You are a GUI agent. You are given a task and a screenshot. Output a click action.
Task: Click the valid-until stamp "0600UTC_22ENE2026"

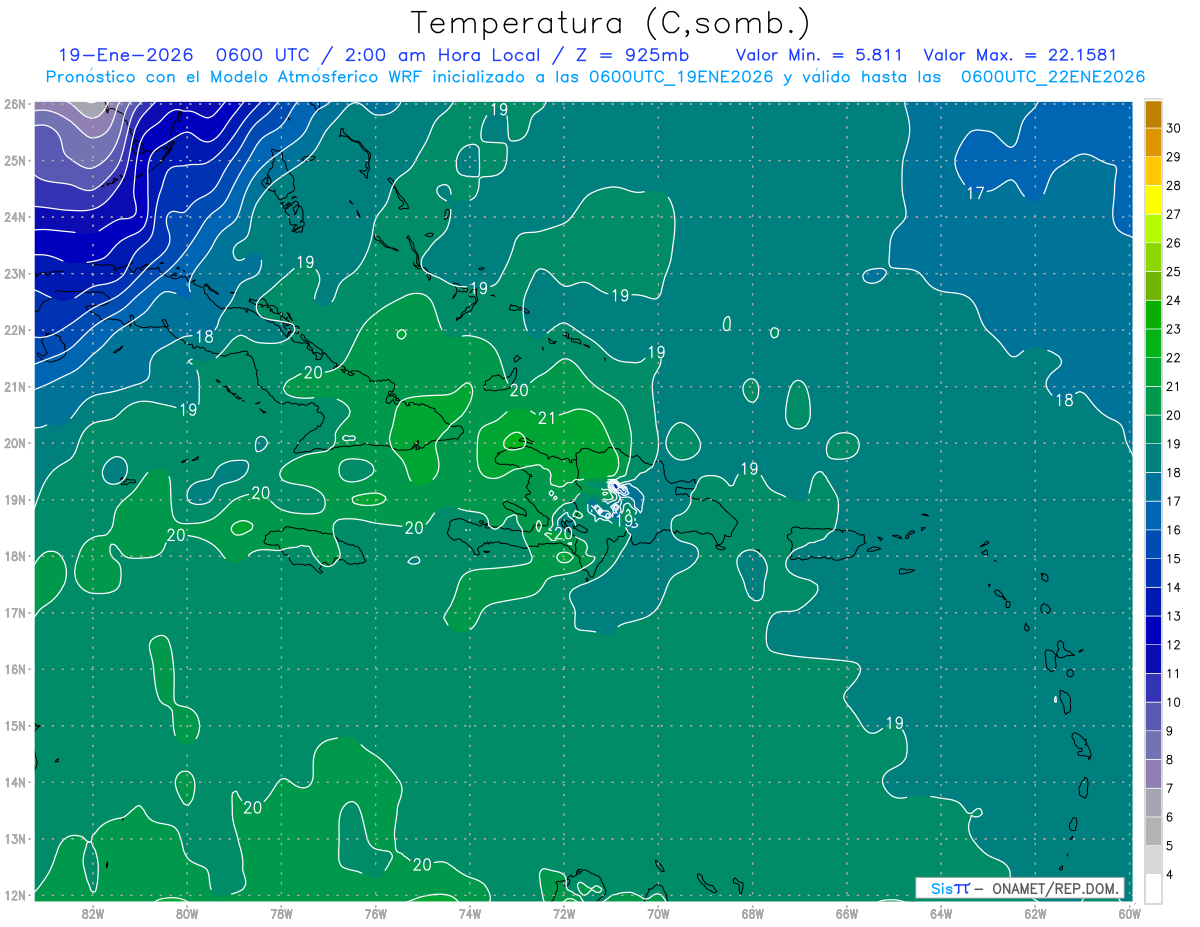coord(1052,77)
